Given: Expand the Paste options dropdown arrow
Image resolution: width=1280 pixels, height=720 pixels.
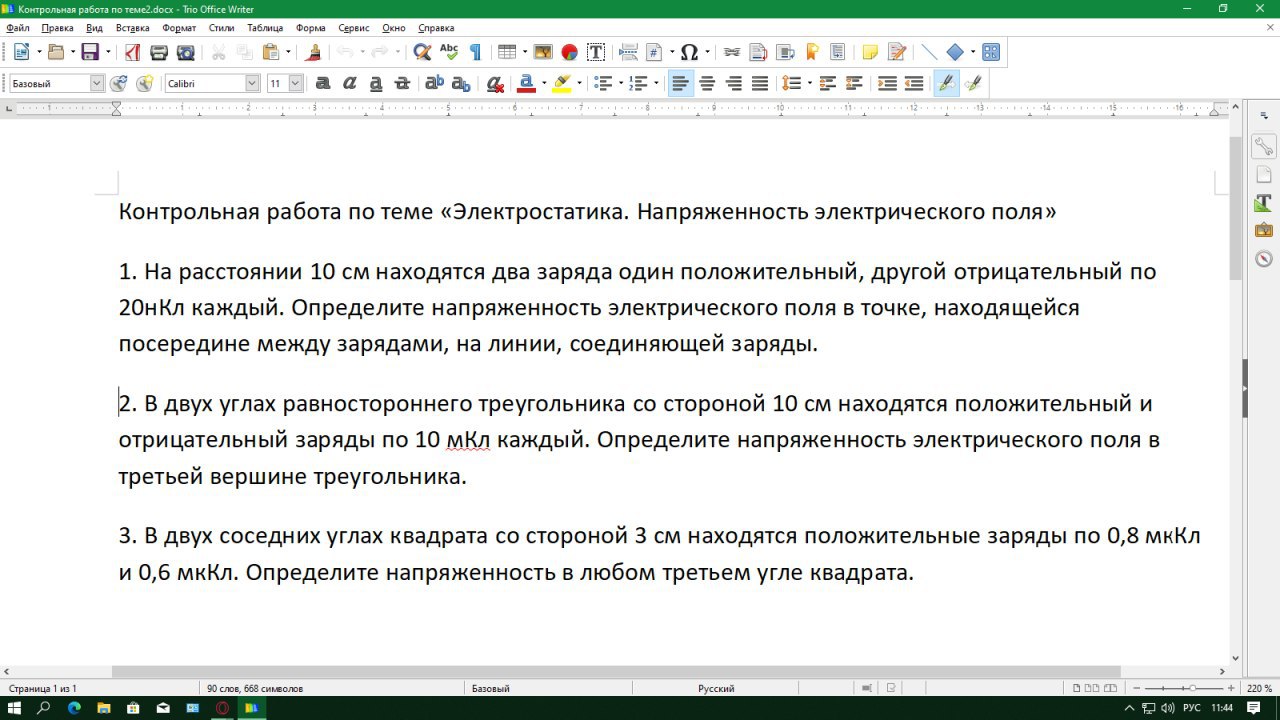Looking at the screenshot, I should (288, 52).
